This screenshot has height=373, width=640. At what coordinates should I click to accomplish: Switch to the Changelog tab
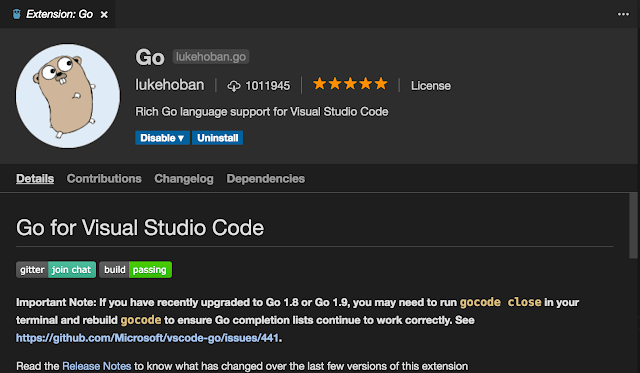[184, 179]
